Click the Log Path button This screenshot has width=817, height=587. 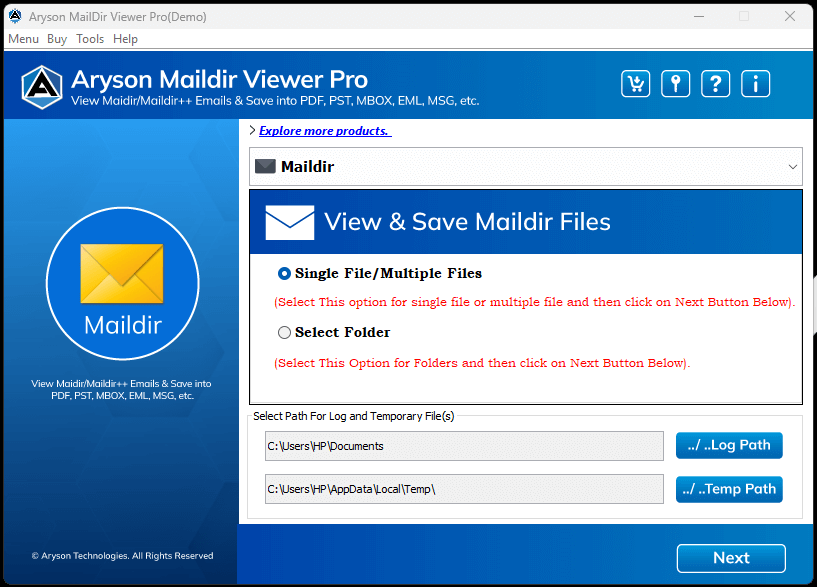(x=729, y=445)
